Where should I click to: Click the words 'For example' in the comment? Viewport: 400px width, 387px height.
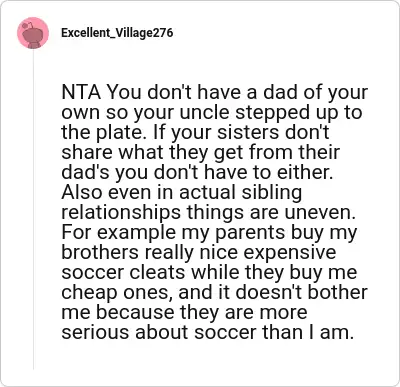pos(118,233)
